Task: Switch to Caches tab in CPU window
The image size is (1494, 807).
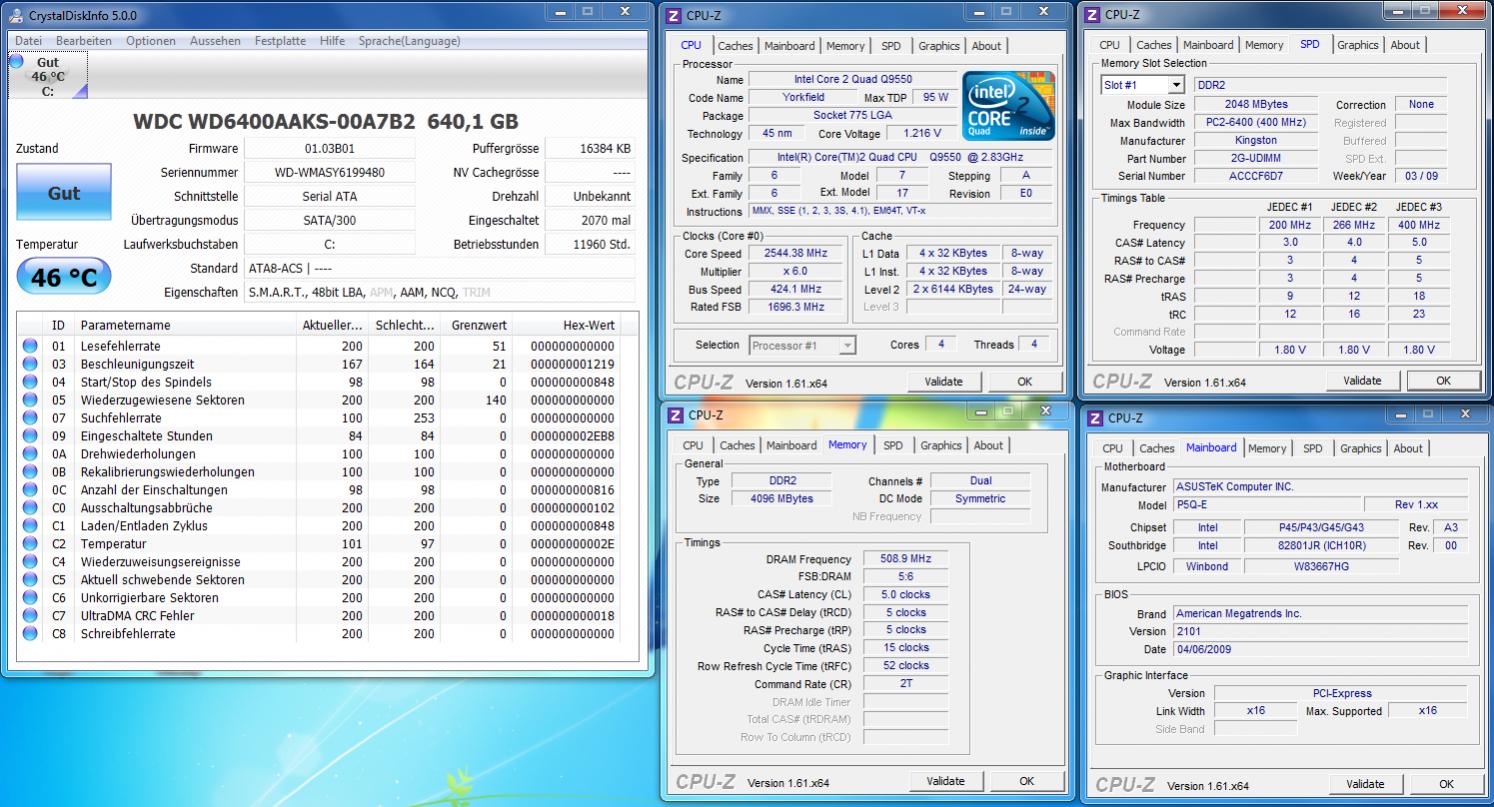Action: click(x=735, y=46)
